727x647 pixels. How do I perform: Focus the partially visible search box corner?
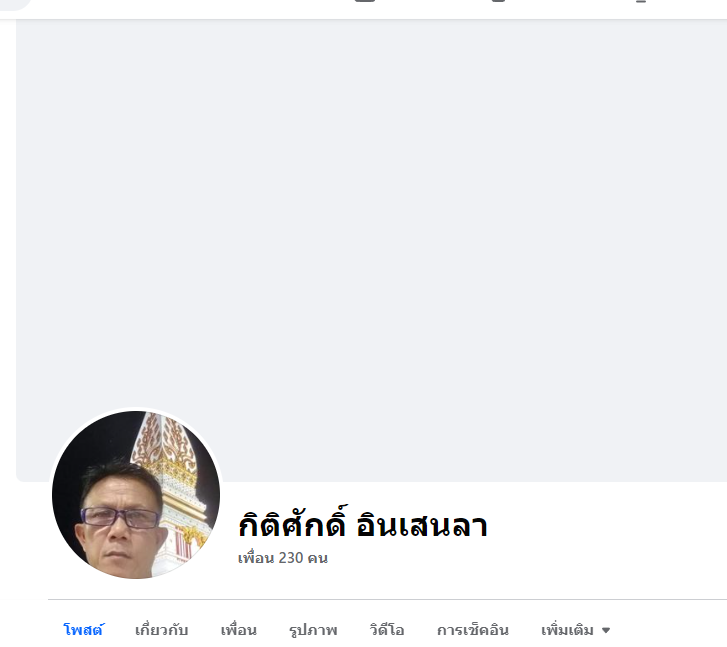coord(14,4)
